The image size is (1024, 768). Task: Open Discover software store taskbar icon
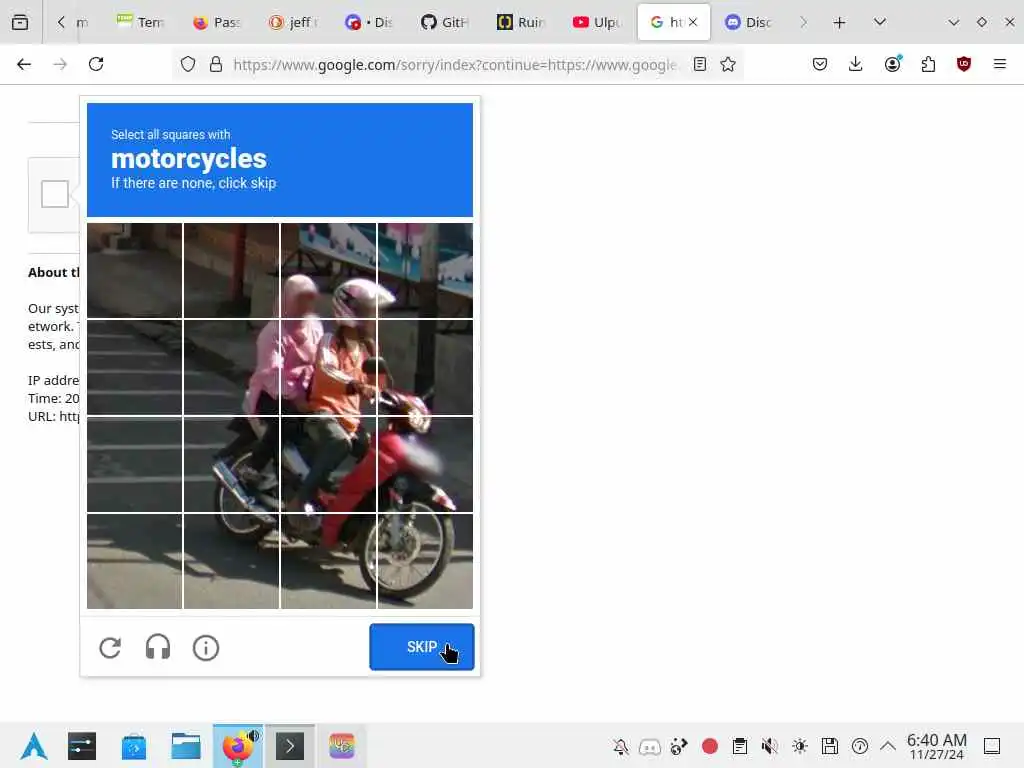click(134, 746)
